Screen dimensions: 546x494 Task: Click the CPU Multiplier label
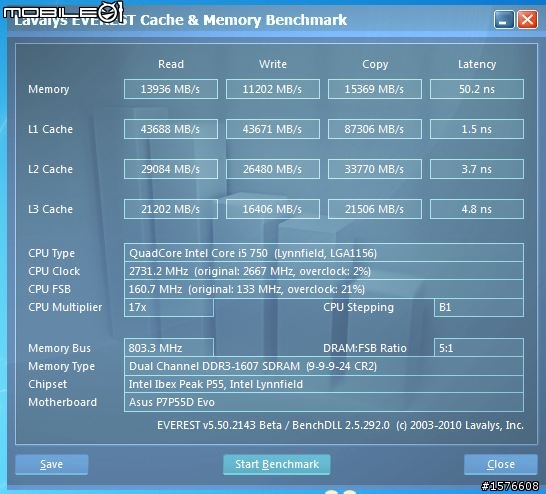(x=65, y=307)
